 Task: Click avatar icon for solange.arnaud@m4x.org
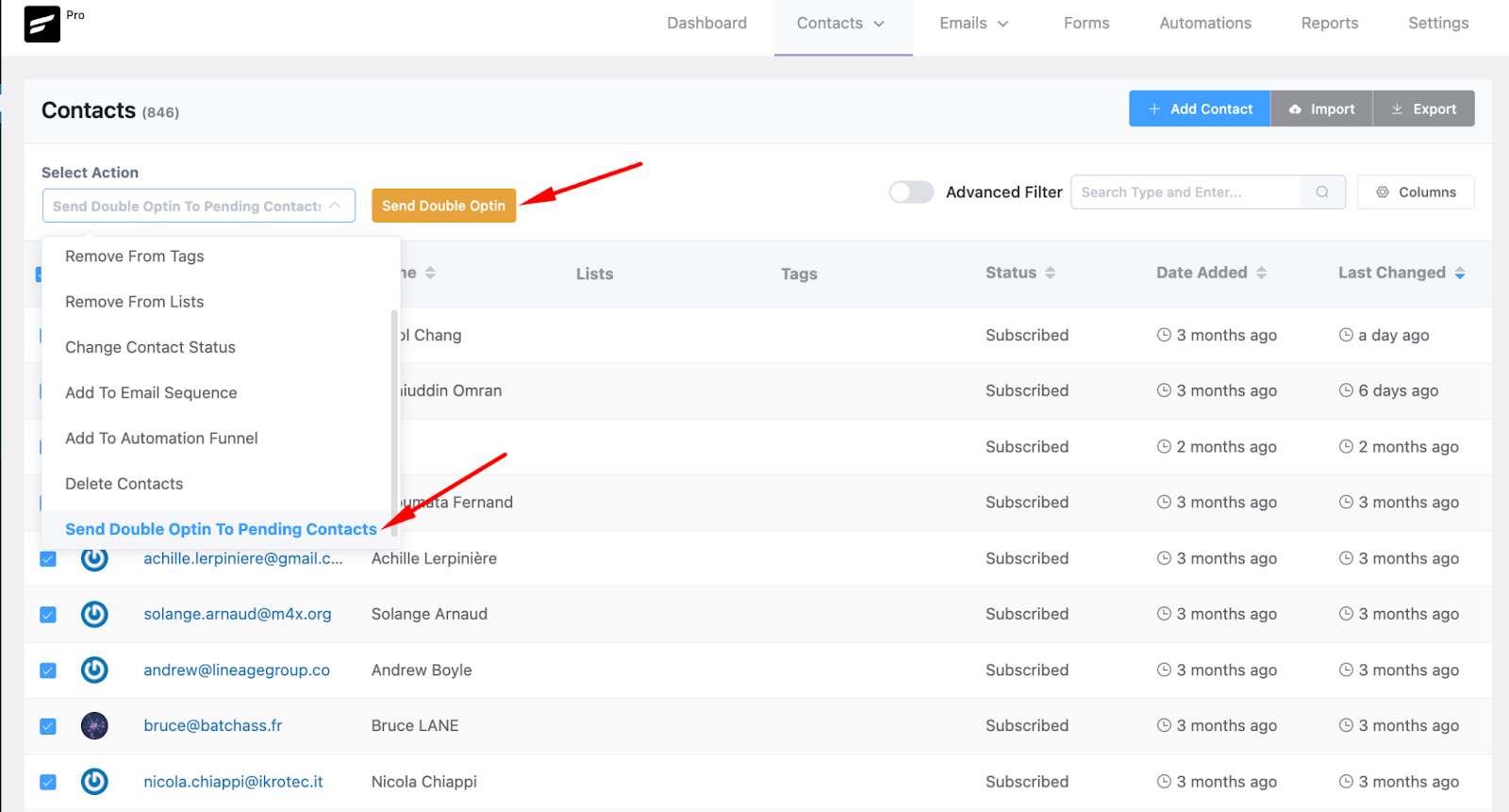click(94, 615)
